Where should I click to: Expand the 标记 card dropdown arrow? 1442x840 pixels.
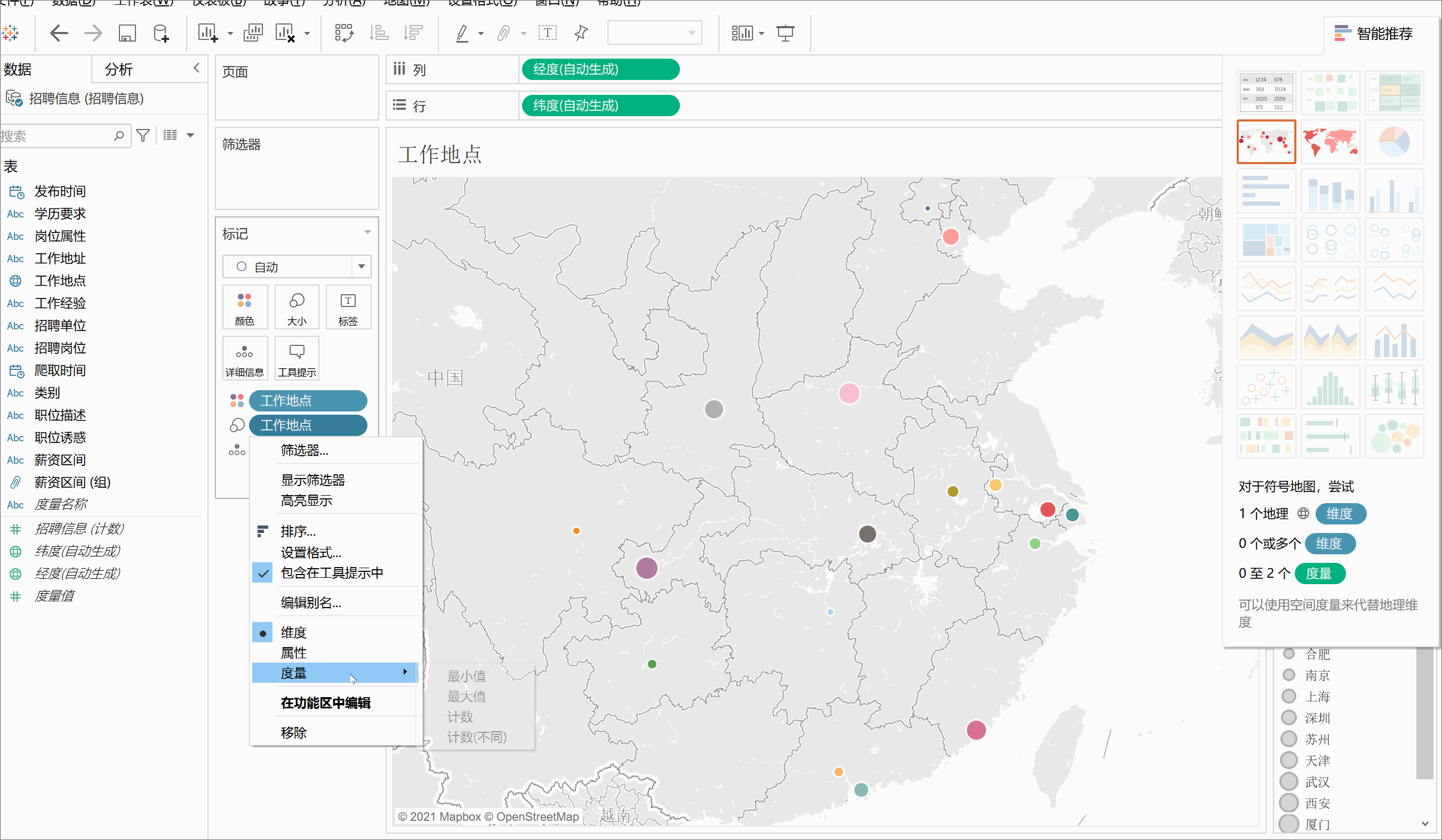367,232
